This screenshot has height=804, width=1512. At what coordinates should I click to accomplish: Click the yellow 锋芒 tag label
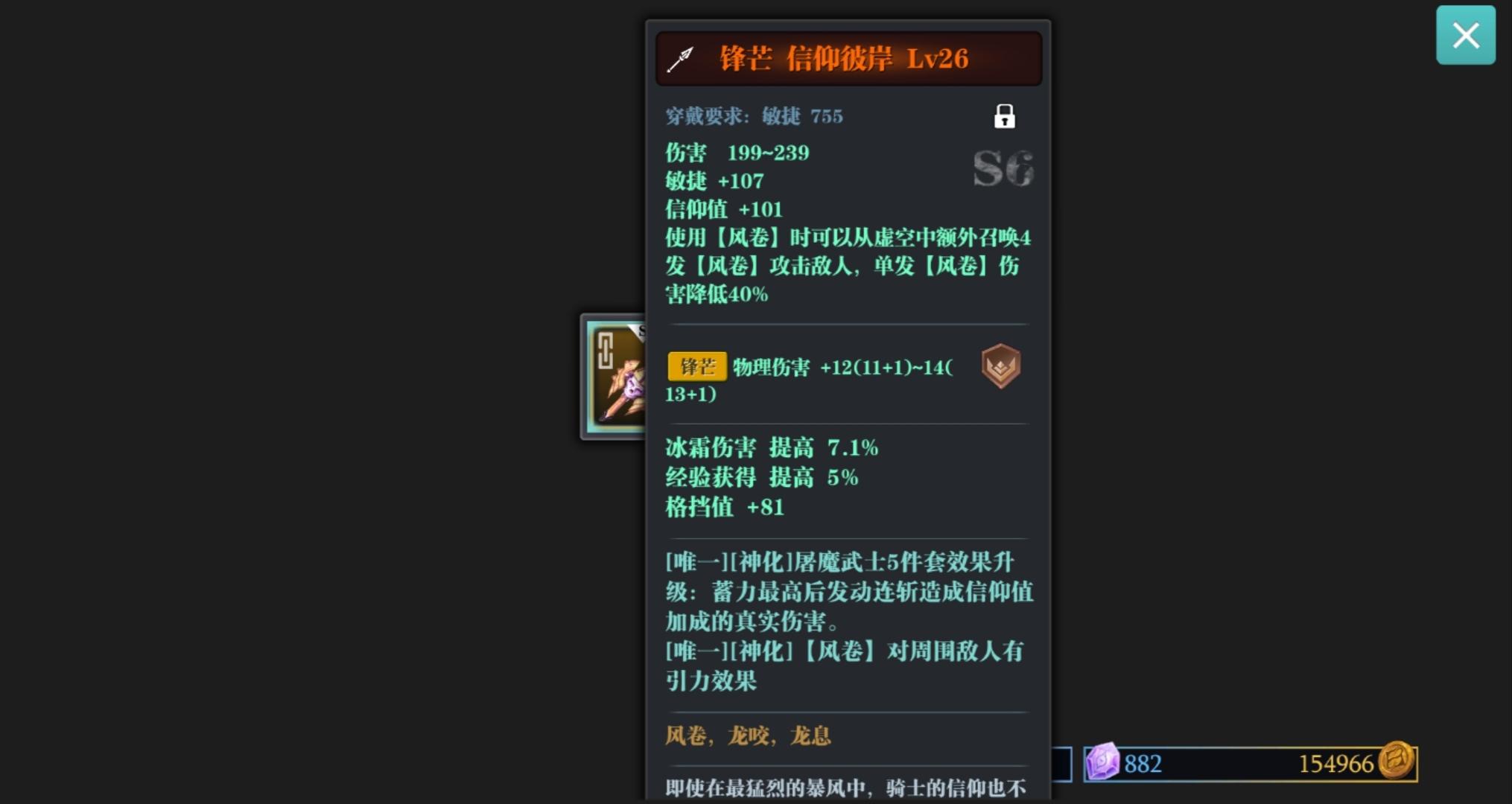coord(696,366)
